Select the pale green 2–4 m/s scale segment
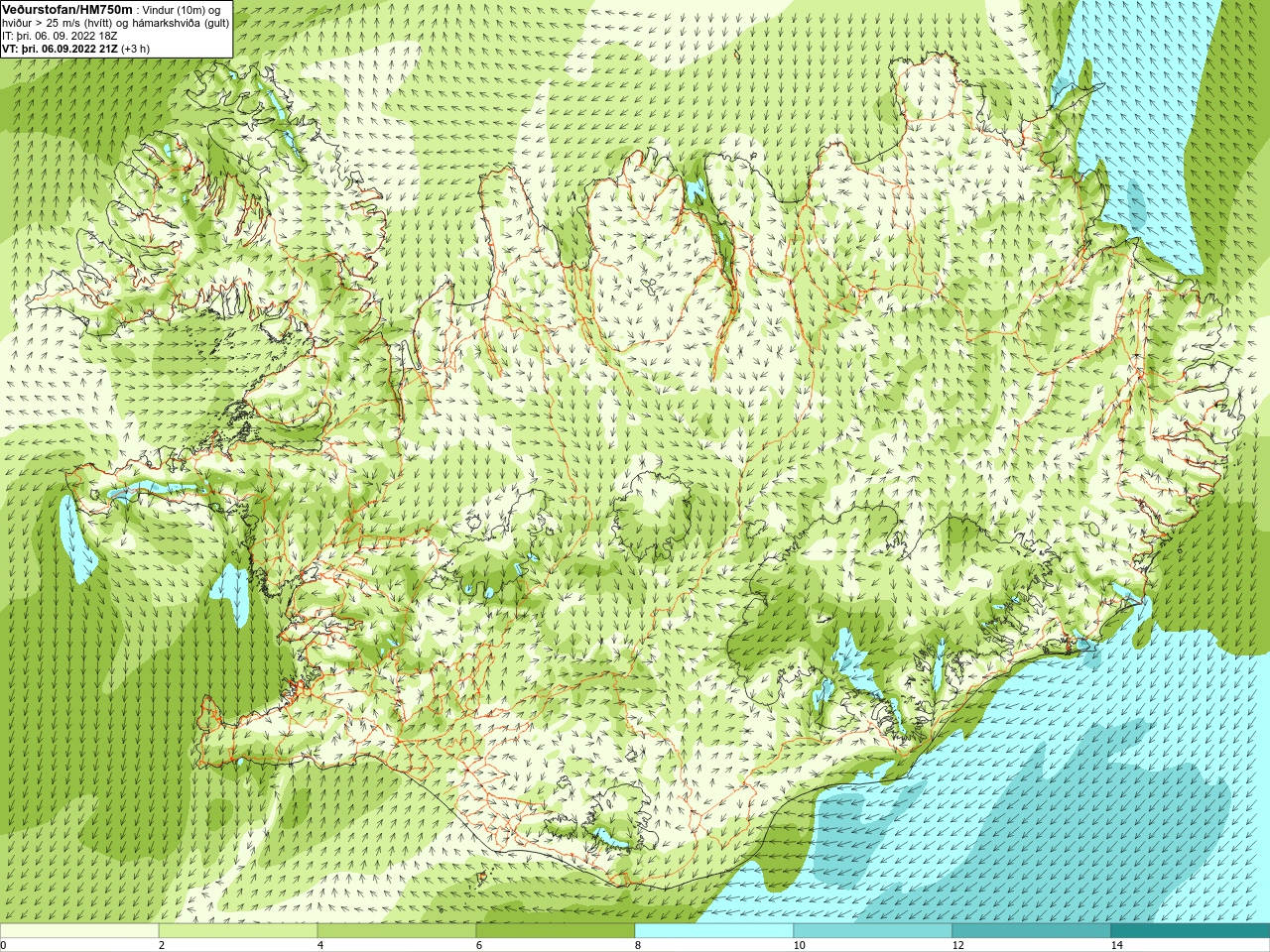This screenshot has width=1270, height=952. click(238, 931)
